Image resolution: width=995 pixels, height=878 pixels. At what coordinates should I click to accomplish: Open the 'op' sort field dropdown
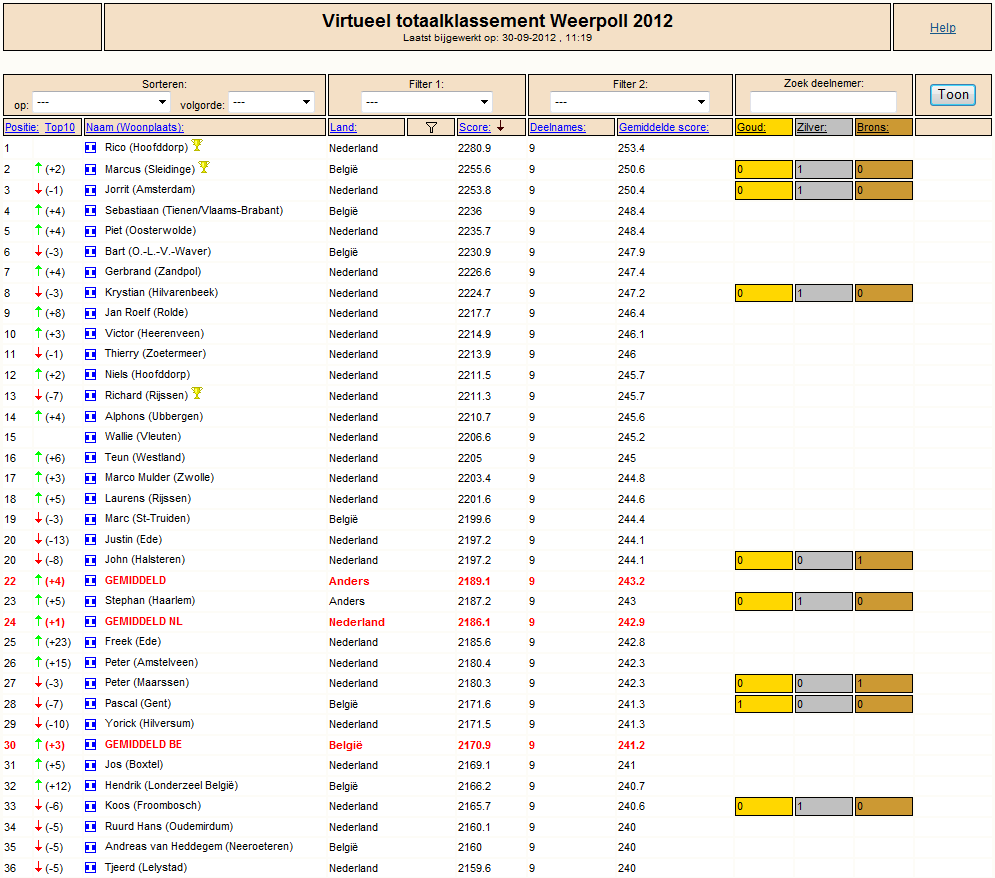click(x=102, y=102)
